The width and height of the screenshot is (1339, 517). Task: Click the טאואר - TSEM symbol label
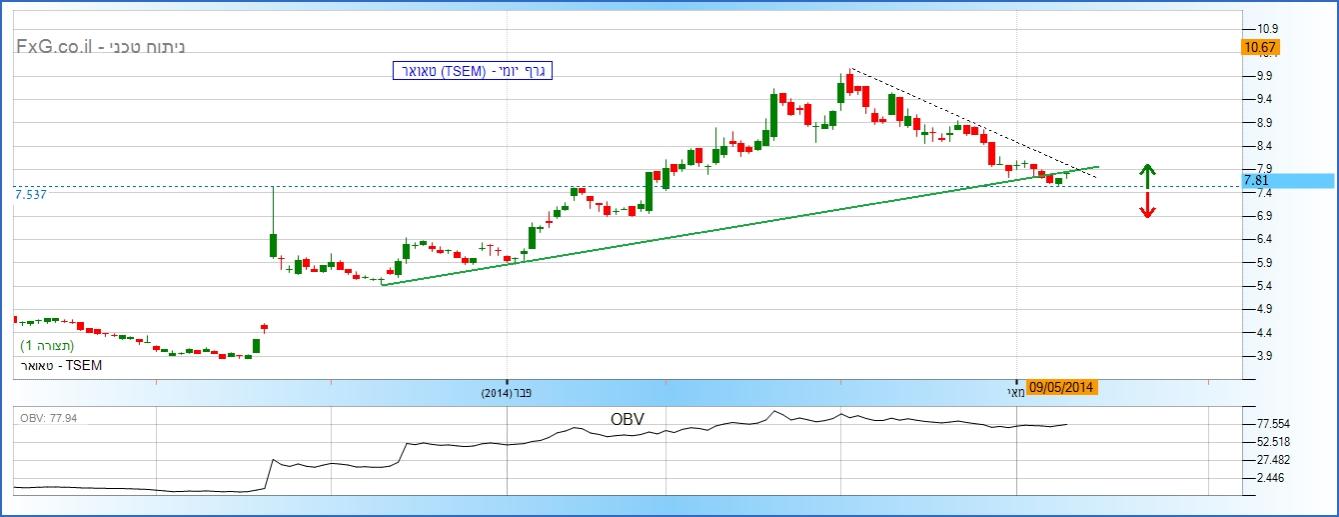click(60, 366)
